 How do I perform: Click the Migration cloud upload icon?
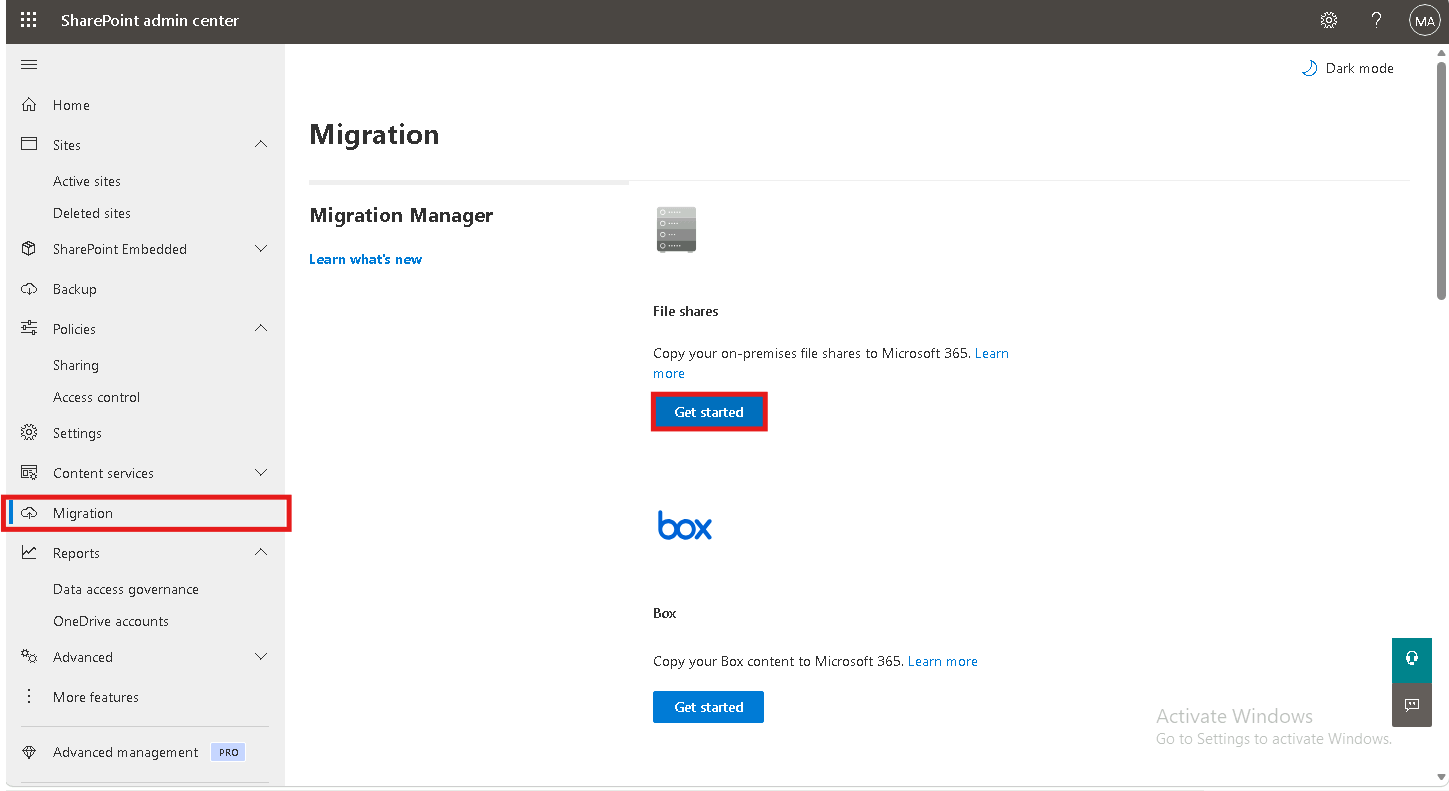click(x=29, y=513)
